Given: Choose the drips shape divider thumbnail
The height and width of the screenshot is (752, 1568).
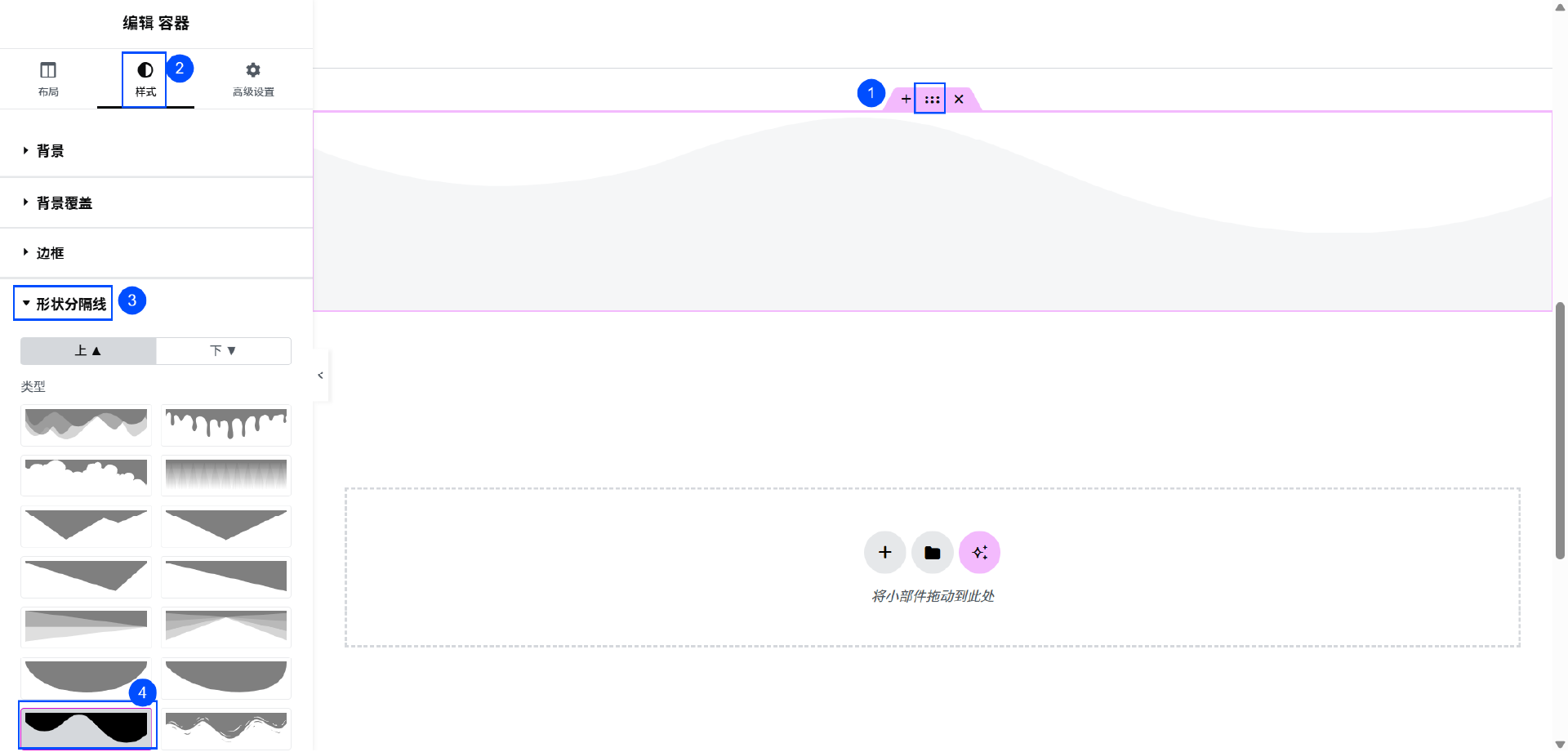Looking at the screenshot, I should coord(226,425).
